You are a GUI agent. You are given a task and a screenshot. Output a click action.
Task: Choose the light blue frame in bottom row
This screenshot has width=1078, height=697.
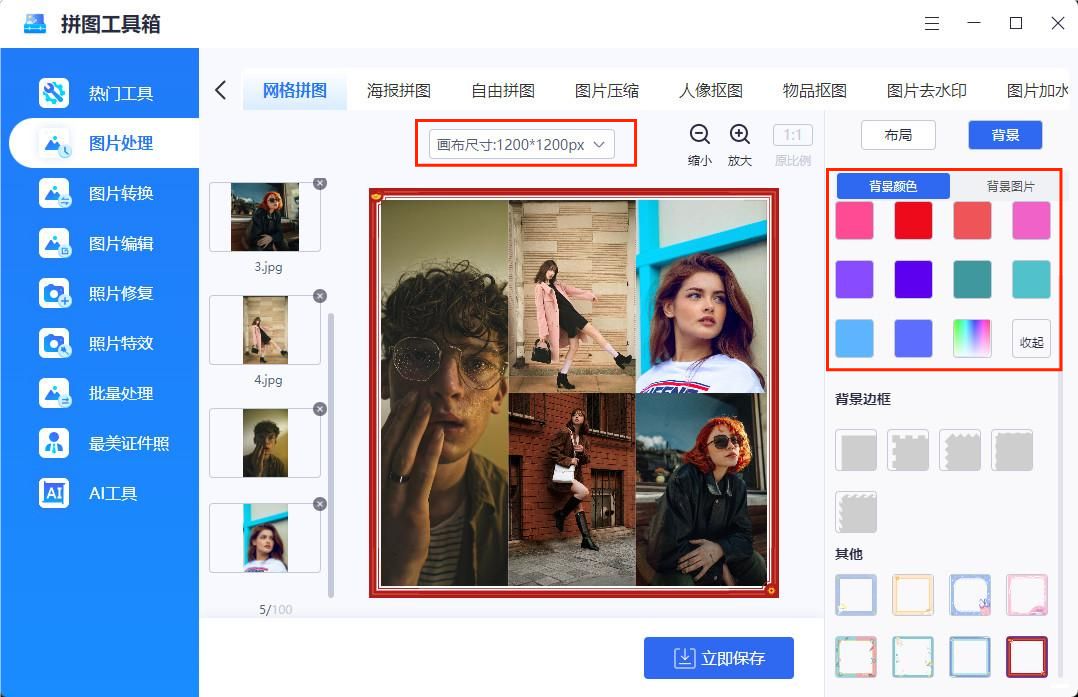pyautogui.click(x=970, y=656)
